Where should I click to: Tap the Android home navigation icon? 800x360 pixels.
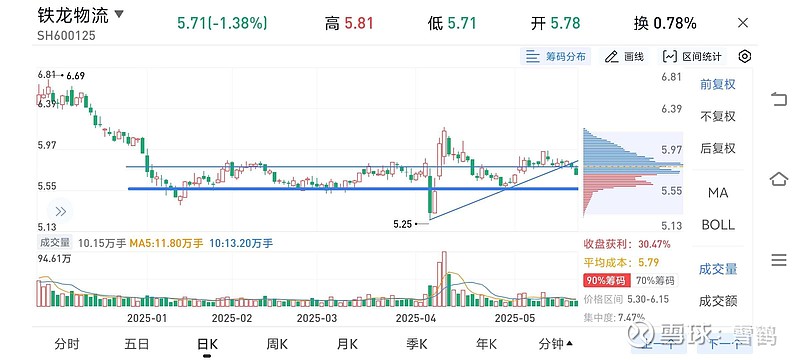coord(779,179)
